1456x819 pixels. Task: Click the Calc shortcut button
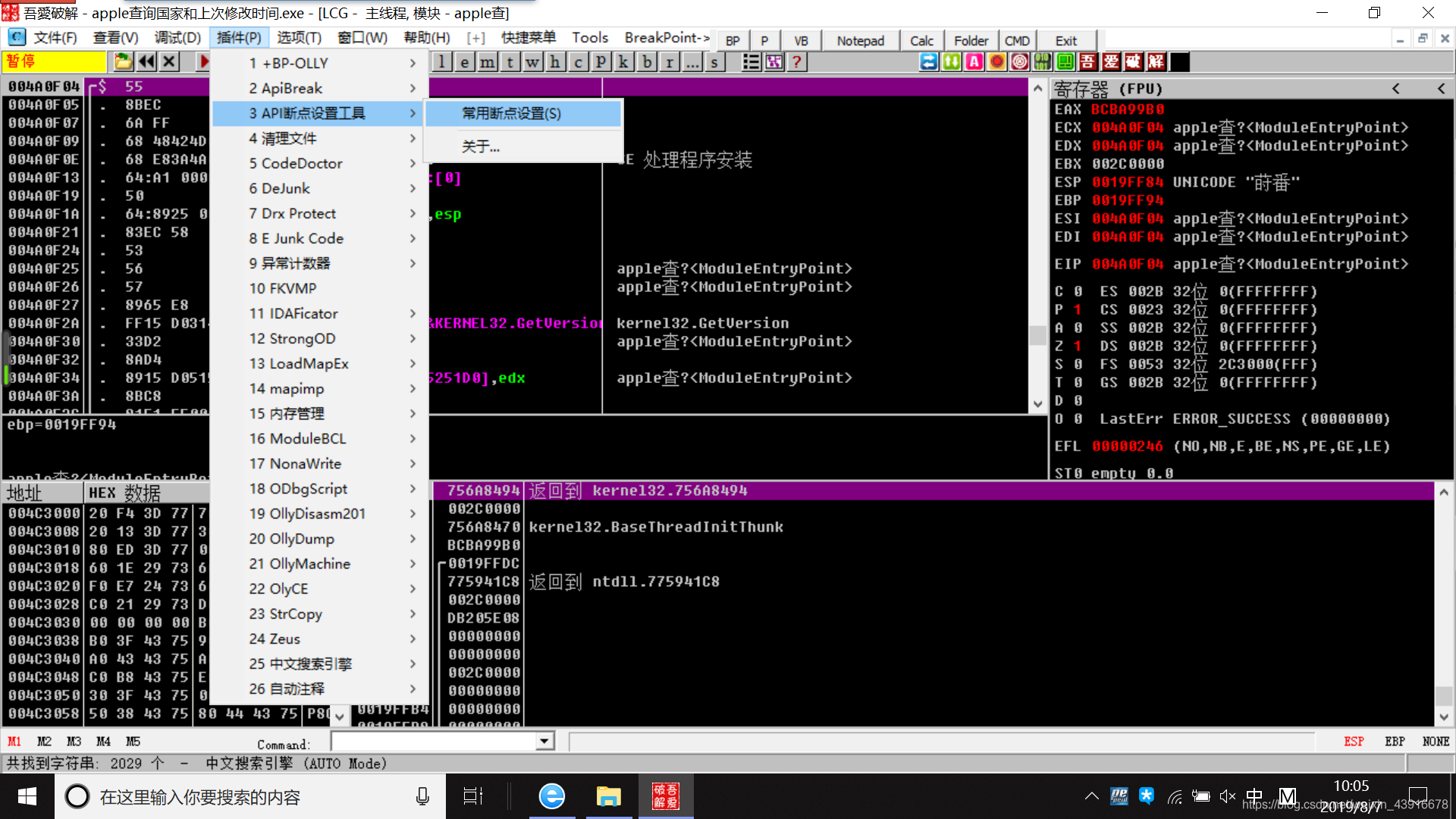click(921, 41)
